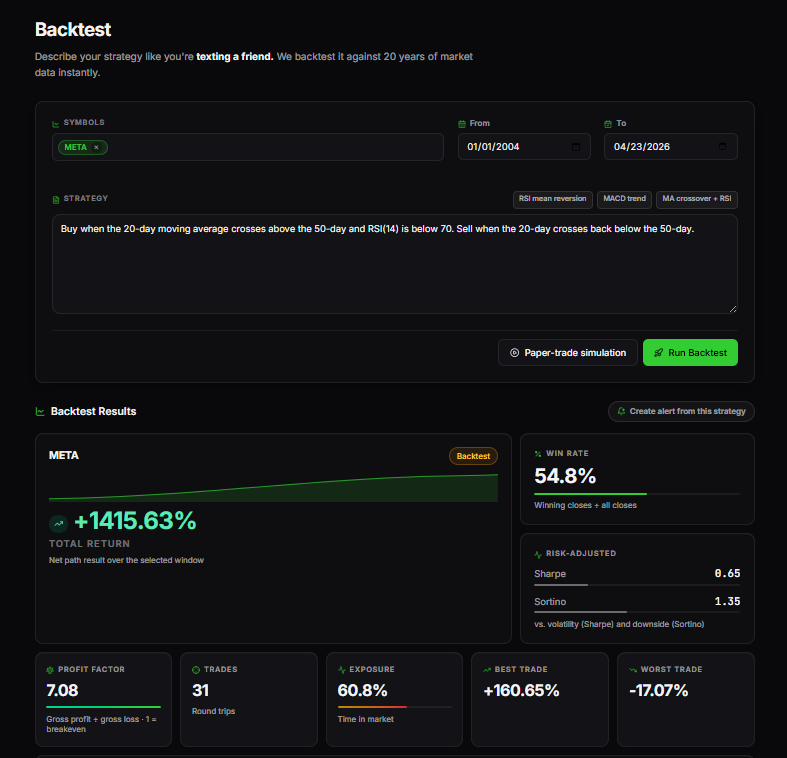The image size is (787, 758).
Task: Click the Best Trade up-trend icon
Action: 487,670
